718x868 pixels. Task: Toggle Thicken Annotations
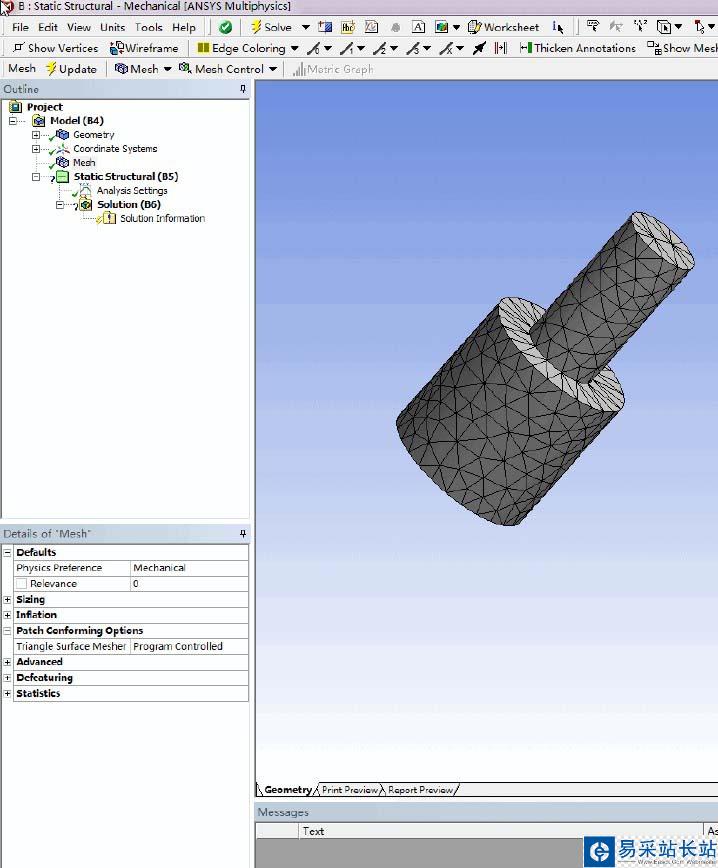click(x=578, y=48)
